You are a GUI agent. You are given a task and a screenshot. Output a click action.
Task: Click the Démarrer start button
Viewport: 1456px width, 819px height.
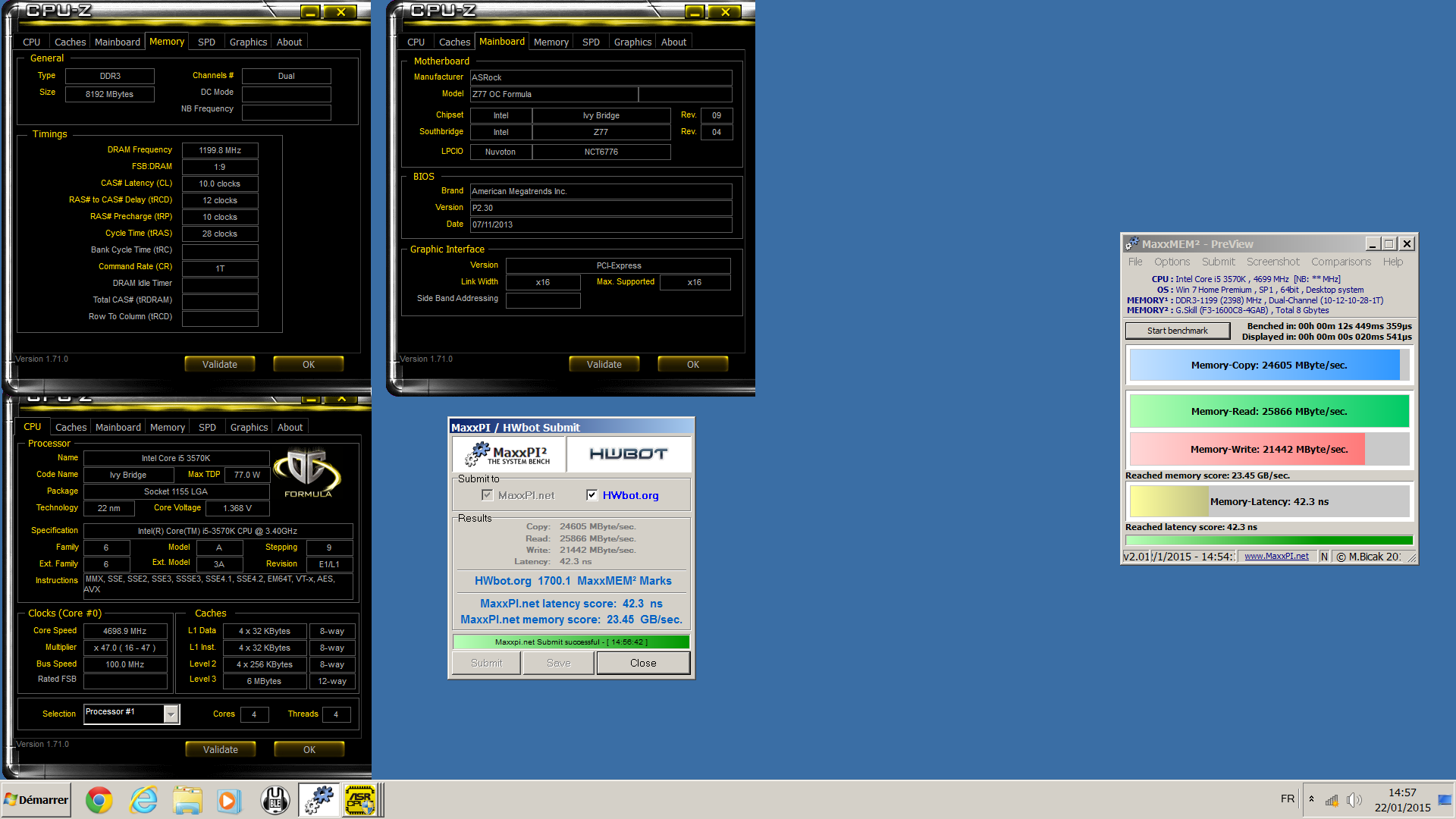[36, 800]
